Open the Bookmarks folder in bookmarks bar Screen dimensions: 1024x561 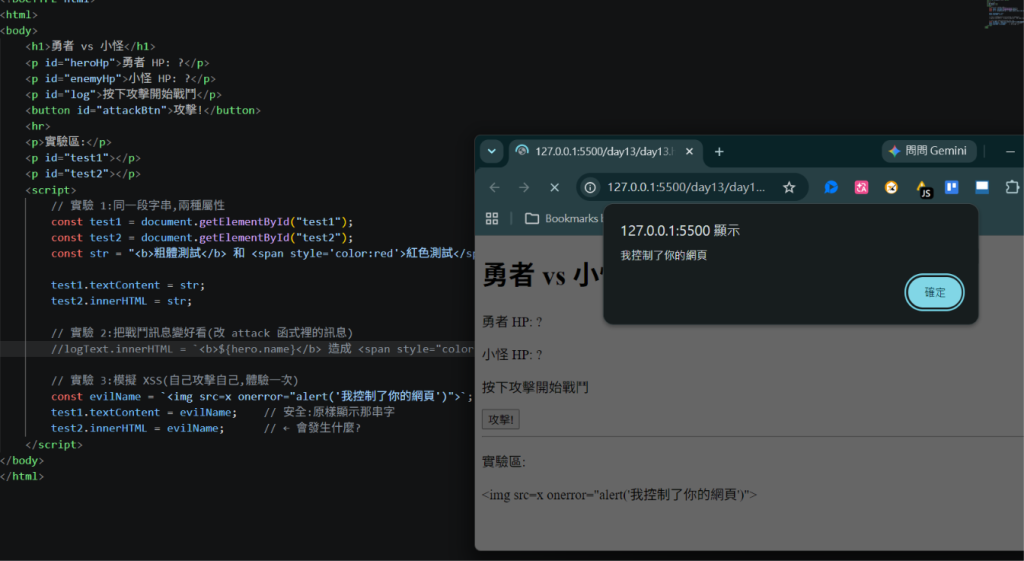[x=562, y=218]
